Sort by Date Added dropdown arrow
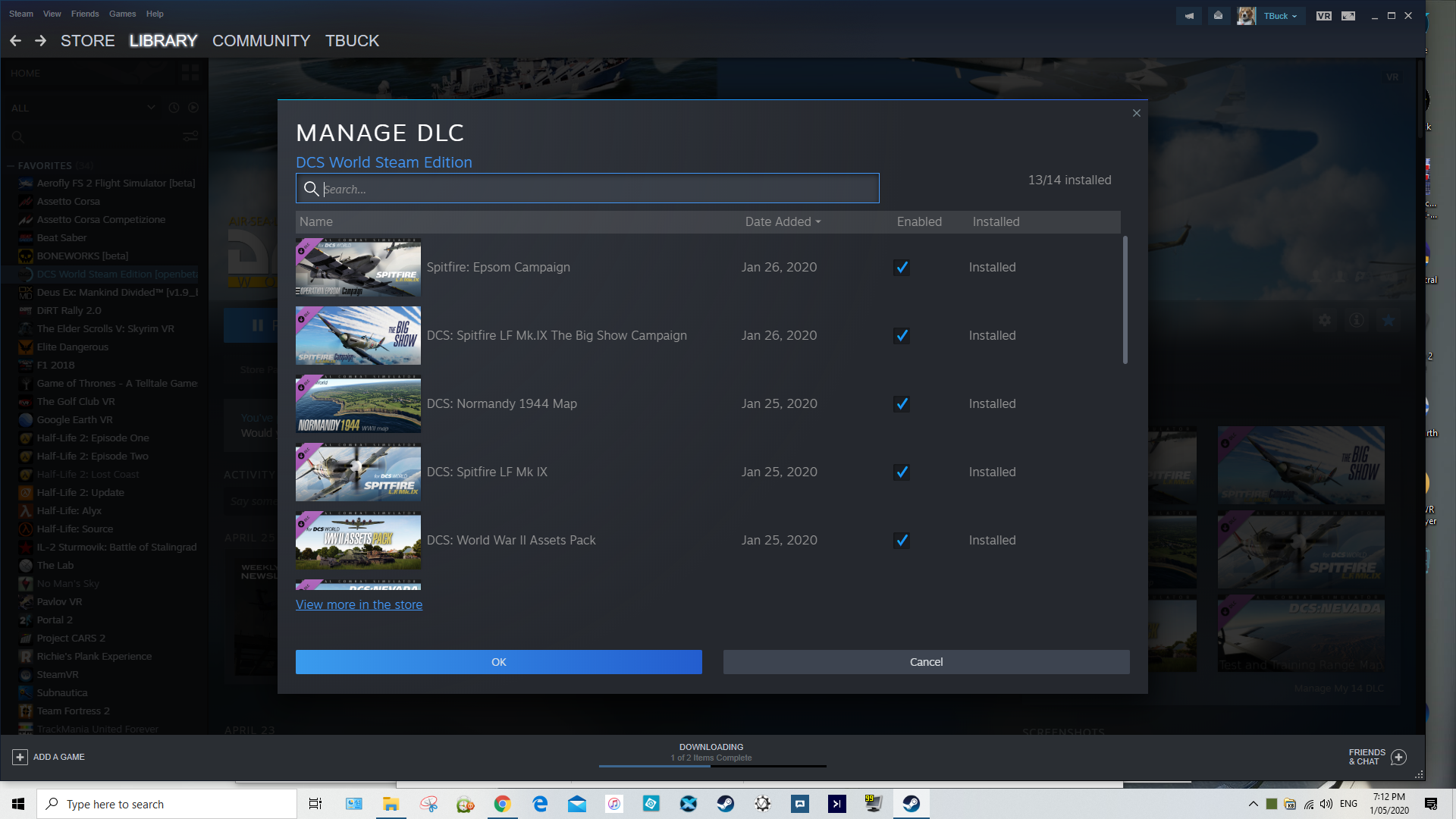Viewport: 1456px width, 819px height. 818,222
